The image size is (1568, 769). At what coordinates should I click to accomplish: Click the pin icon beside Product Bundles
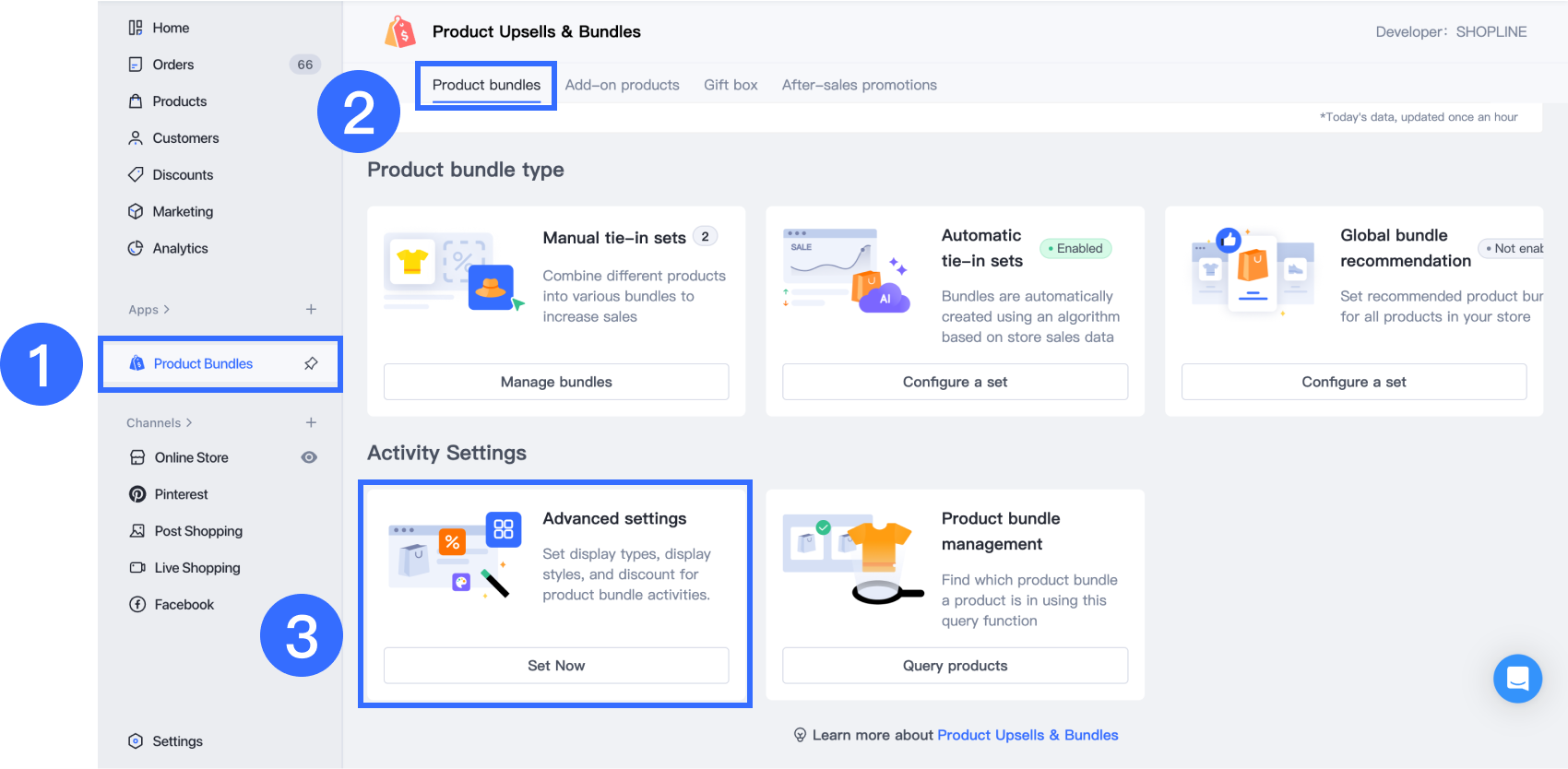(311, 363)
